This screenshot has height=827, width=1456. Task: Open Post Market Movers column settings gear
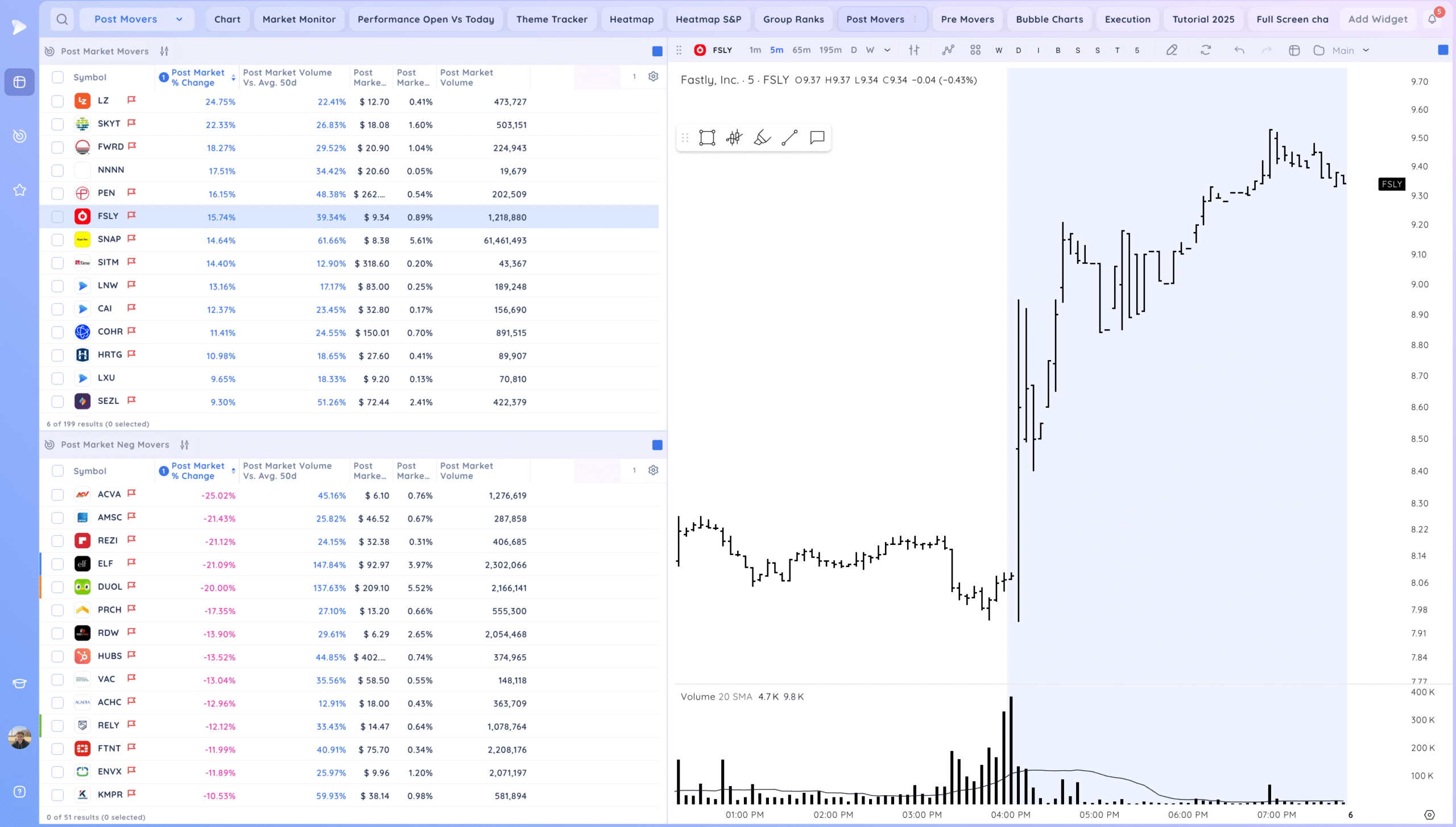[653, 77]
